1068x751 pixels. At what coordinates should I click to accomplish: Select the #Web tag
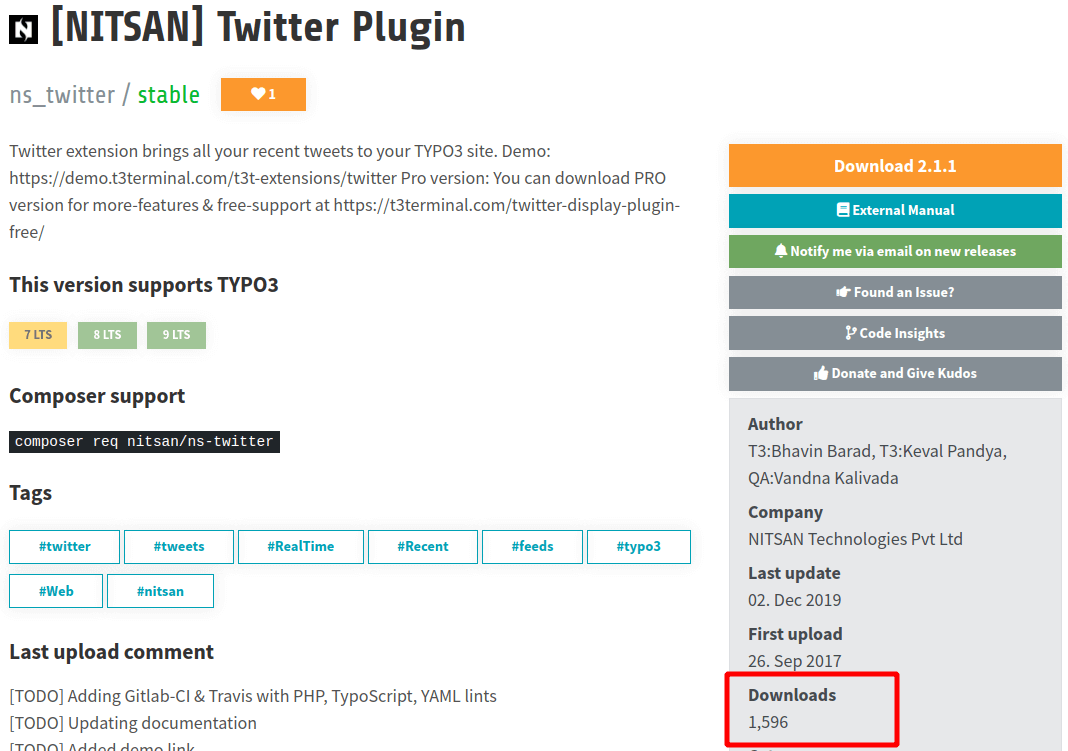pos(56,591)
